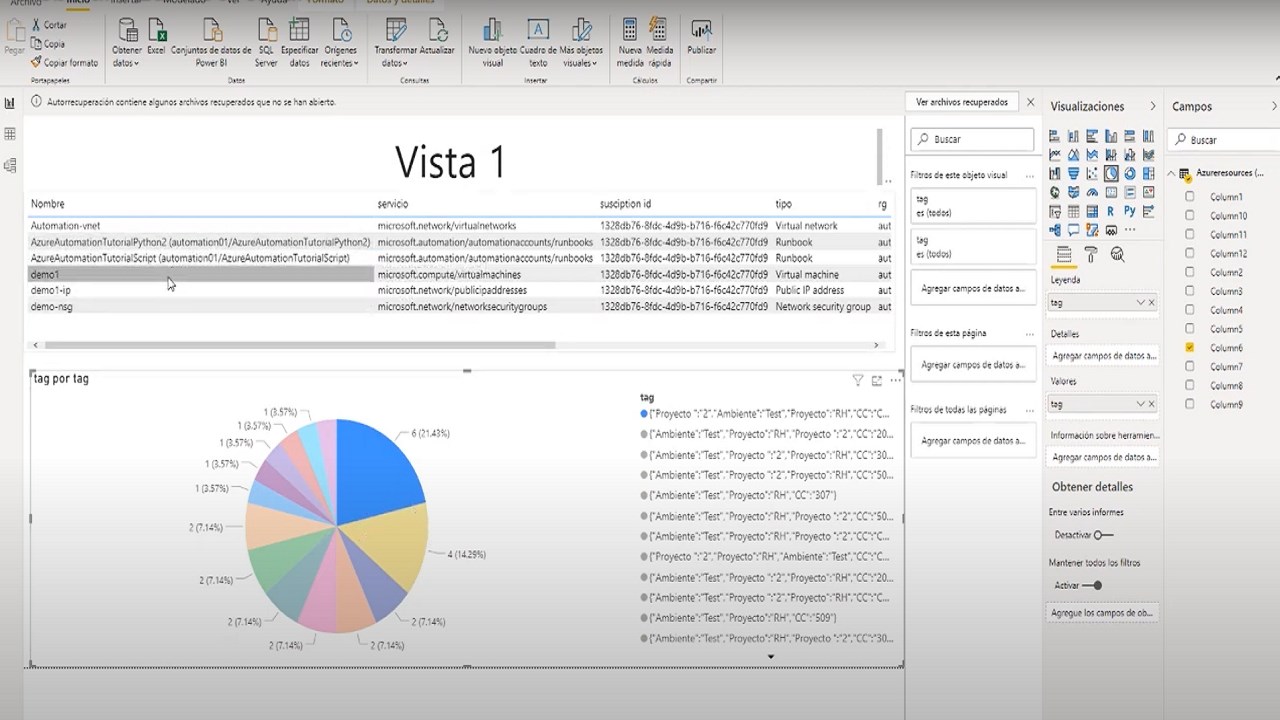Open the Valores tag field dropdown arrow
The width and height of the screenshot is (1280, 720).
coord(1141,404)
